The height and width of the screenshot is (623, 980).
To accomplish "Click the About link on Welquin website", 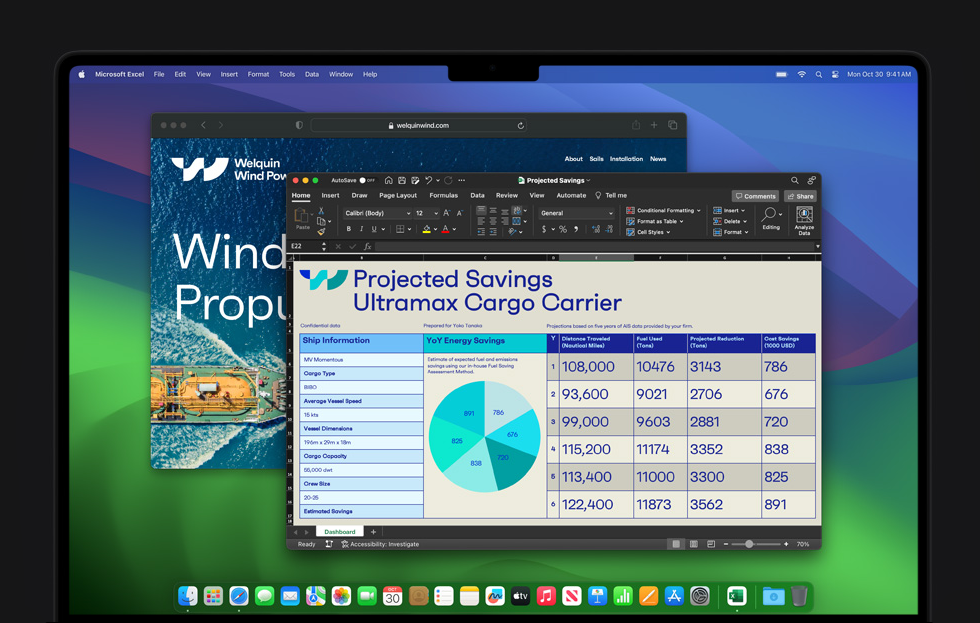I will [573, 159].
